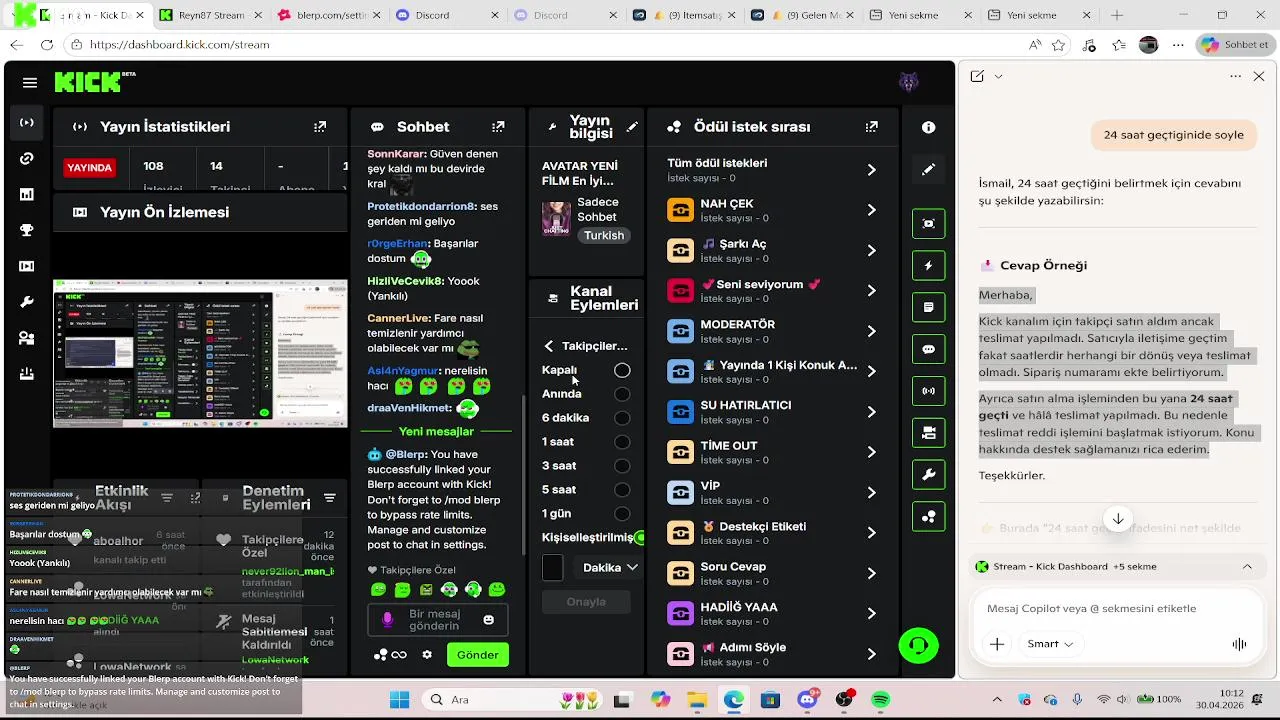Viewport: 1280px width, 720px height.
Task: Click the chat bubble icon on right toolbar
Action: pyautogui.click(x=929, y=349)
